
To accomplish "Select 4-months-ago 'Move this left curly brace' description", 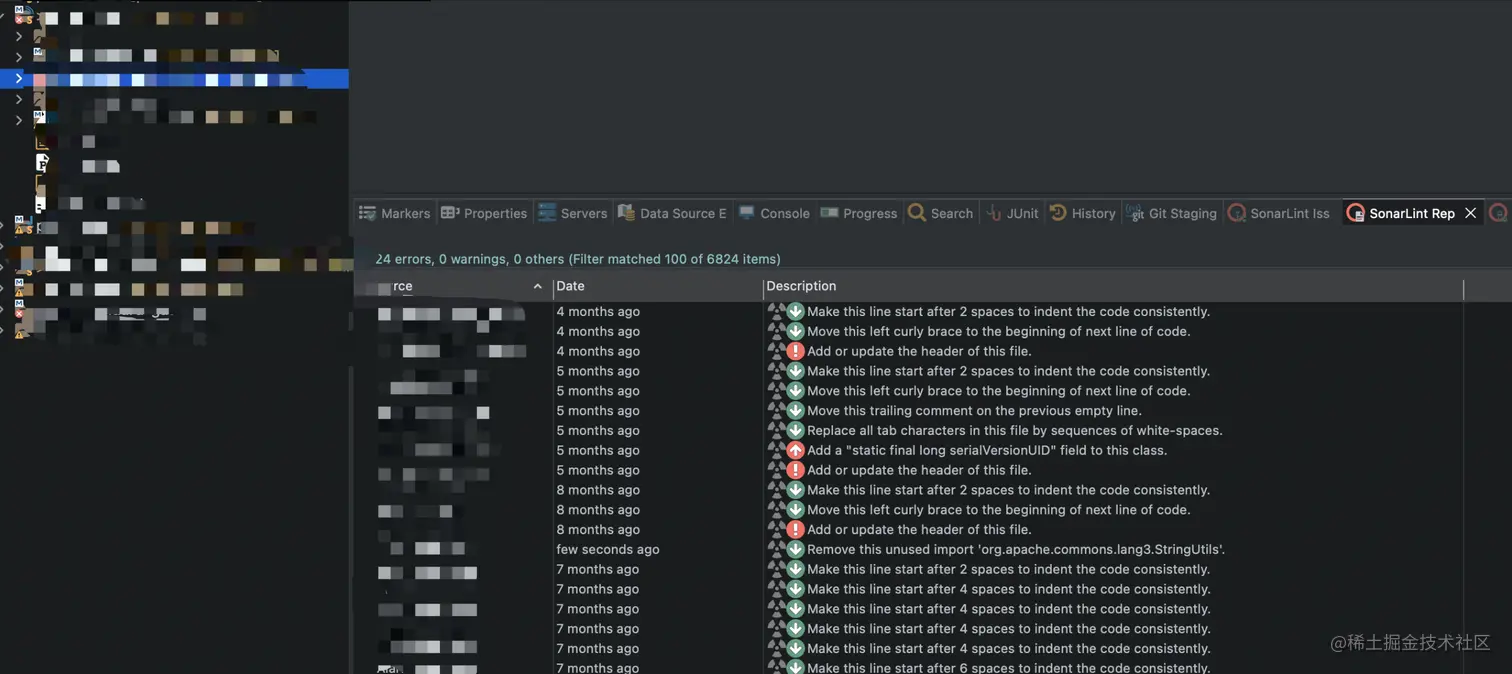I will [999, 331].
